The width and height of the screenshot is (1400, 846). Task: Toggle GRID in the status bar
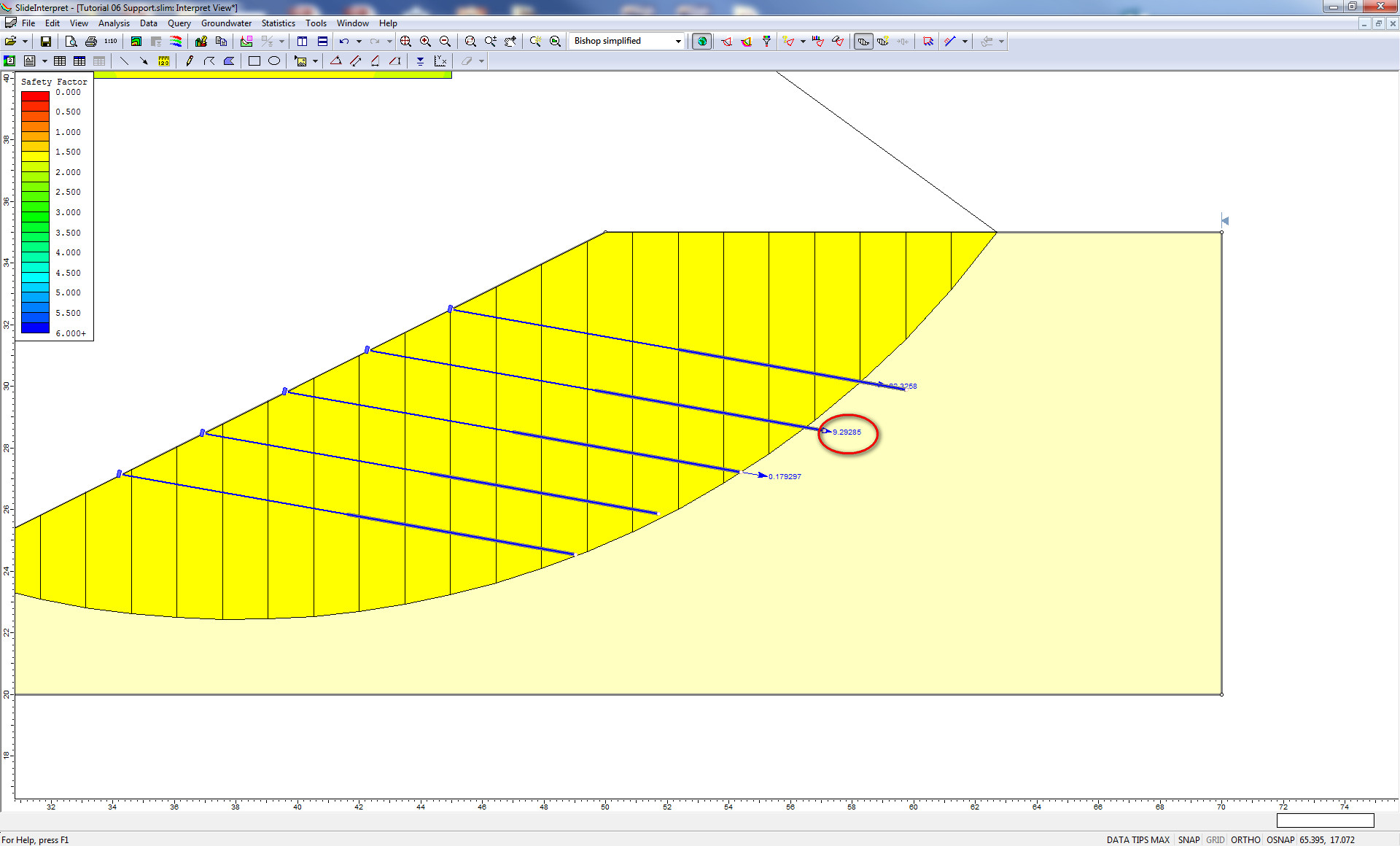coord(1215,839)
